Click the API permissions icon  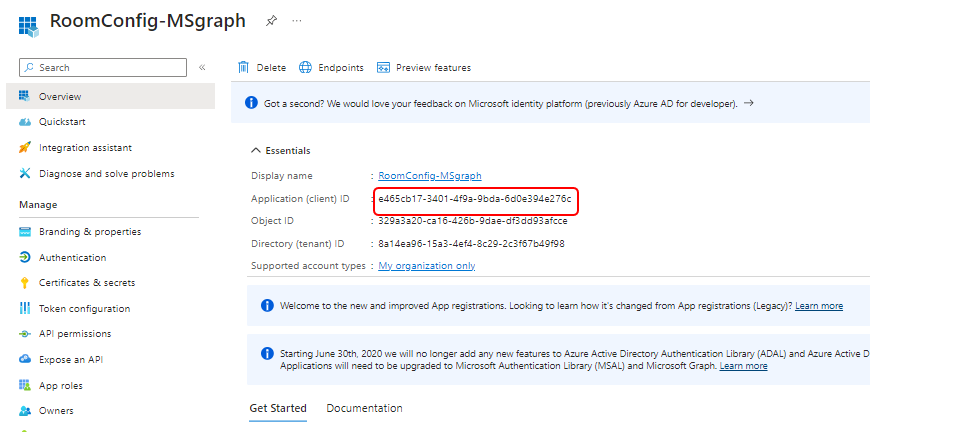(x=24, y=334)
